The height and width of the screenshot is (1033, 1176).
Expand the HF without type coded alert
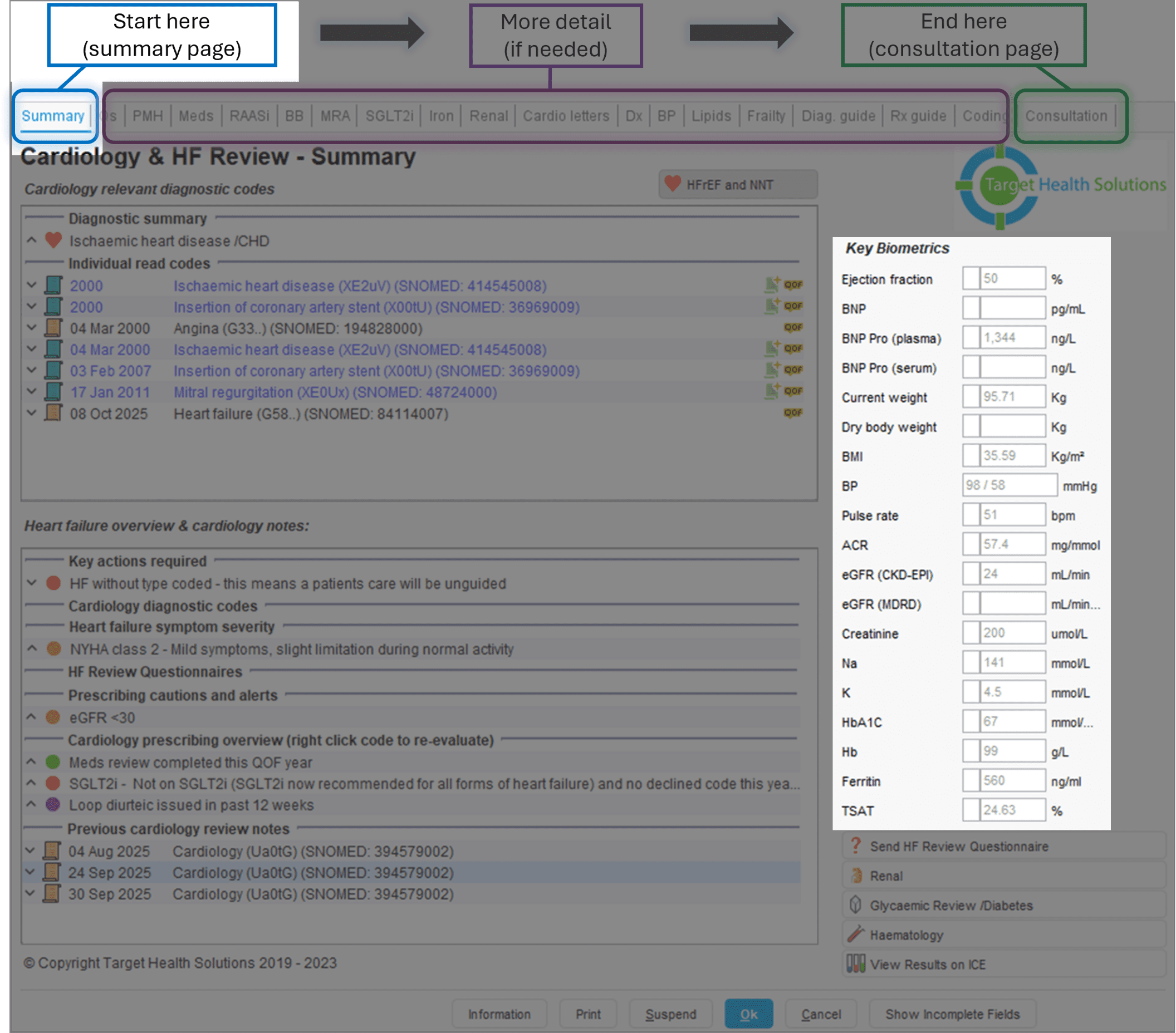point(32,583)
